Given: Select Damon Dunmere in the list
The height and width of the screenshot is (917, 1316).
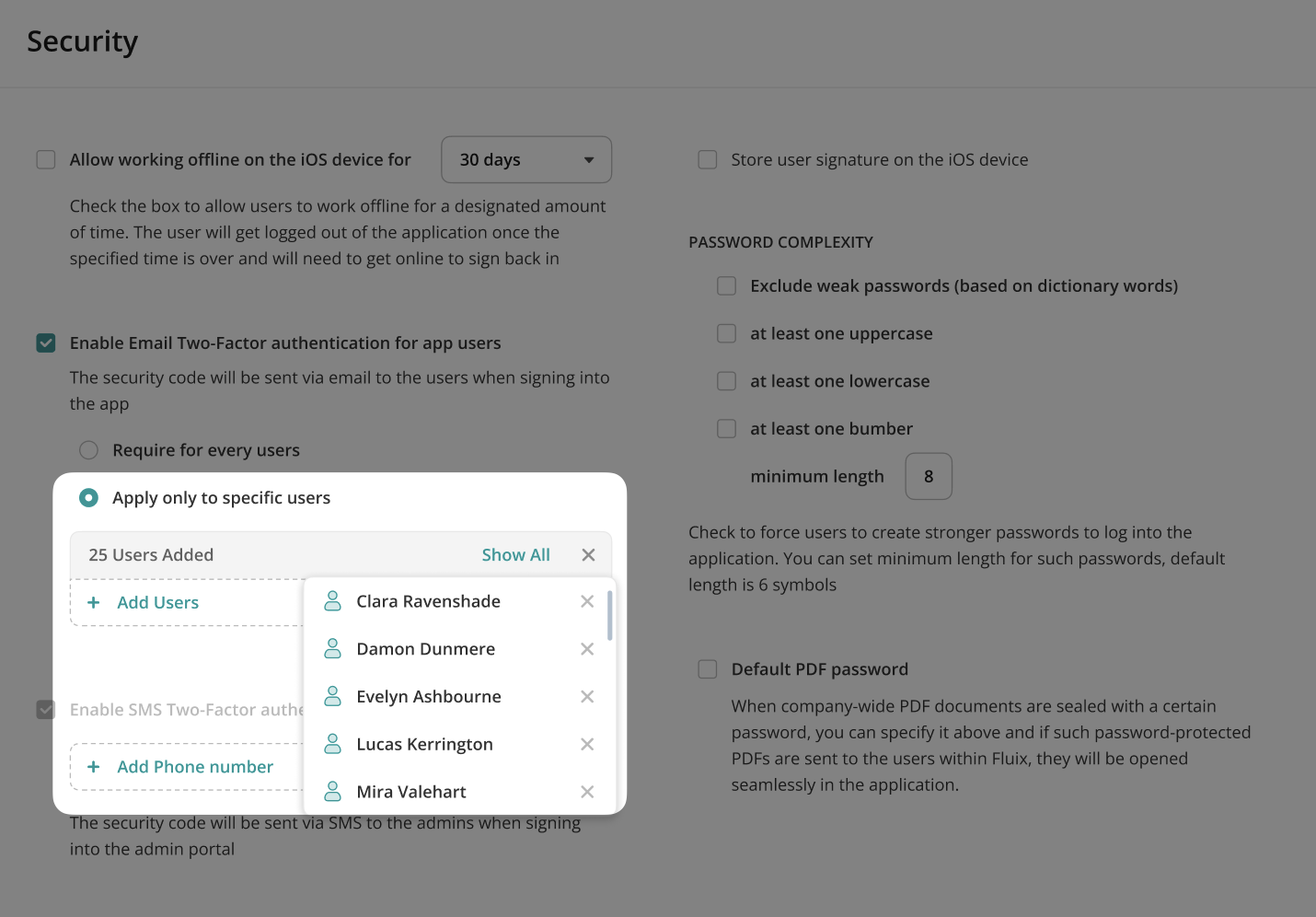Looking at the screenshot, I should pyautogui.click(x=425, y=649).
